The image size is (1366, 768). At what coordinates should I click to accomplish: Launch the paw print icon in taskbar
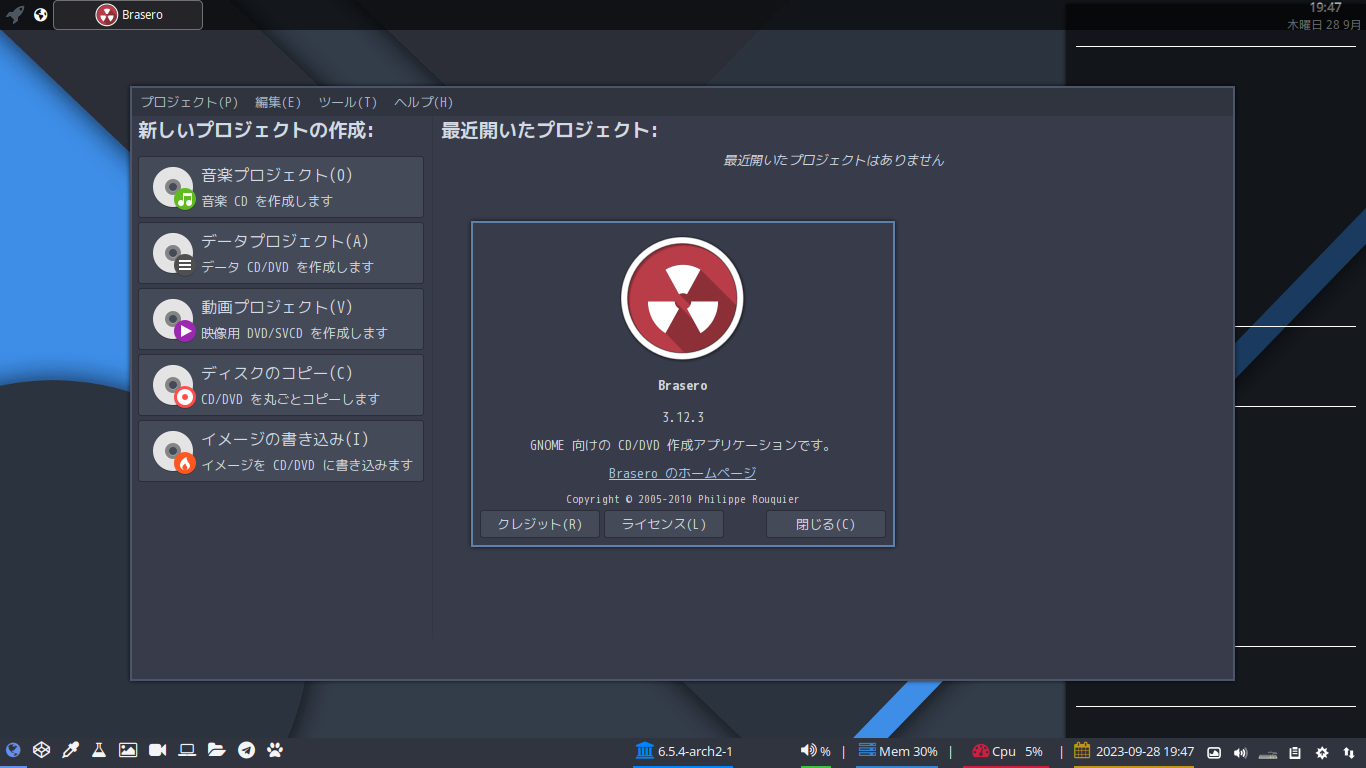coord(275,750)
